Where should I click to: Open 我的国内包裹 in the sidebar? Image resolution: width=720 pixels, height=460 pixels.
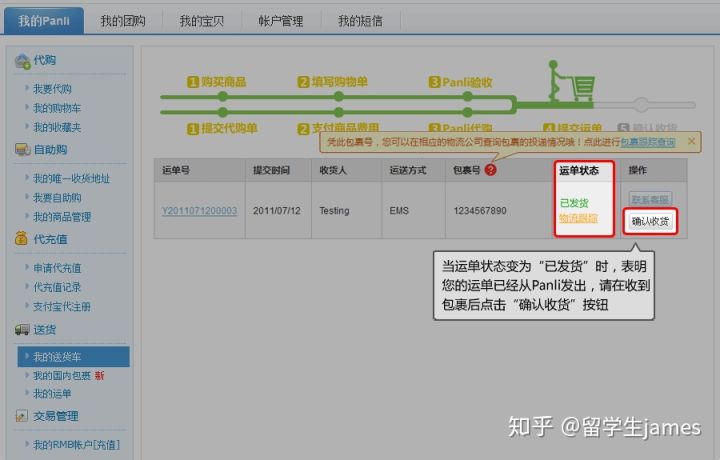[62, 376]
